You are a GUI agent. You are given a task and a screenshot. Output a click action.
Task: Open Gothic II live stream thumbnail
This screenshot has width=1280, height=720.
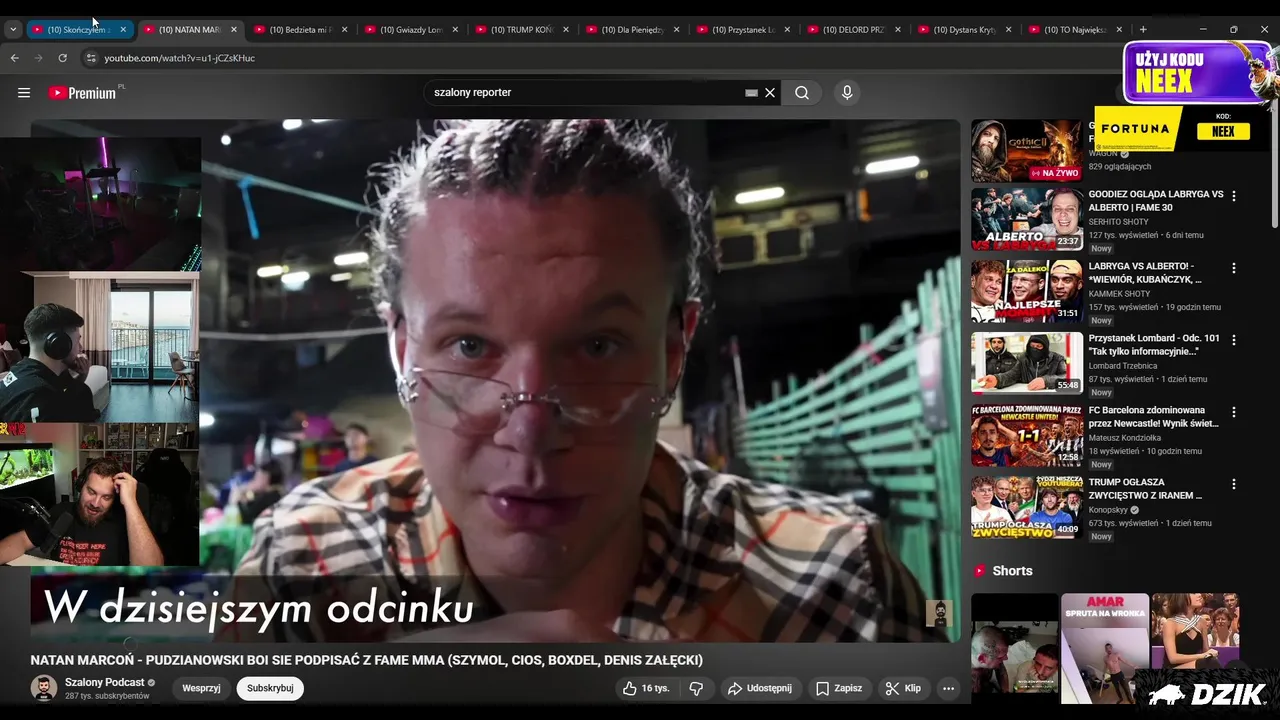point(1026,151)
